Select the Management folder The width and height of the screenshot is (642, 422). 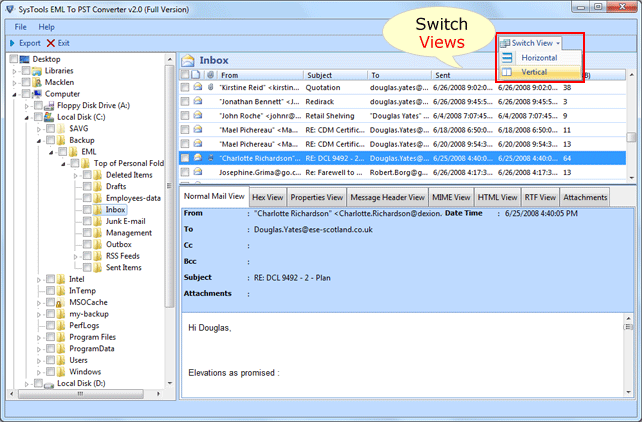129,233
